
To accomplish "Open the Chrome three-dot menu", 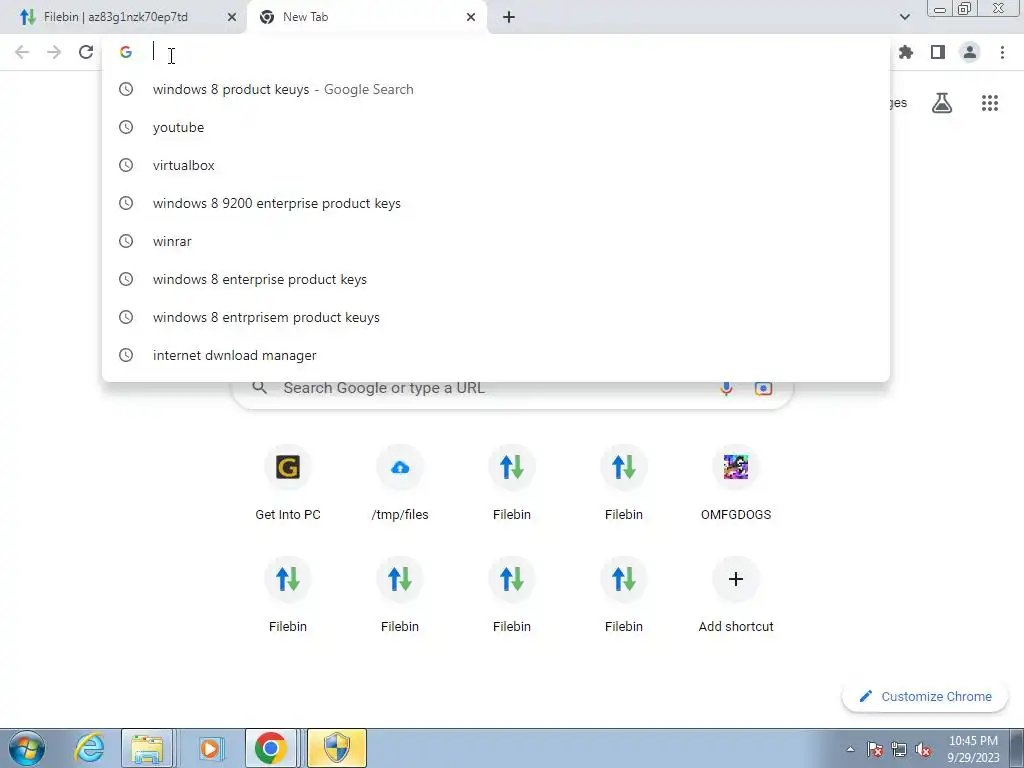I will pos(1002,52).
